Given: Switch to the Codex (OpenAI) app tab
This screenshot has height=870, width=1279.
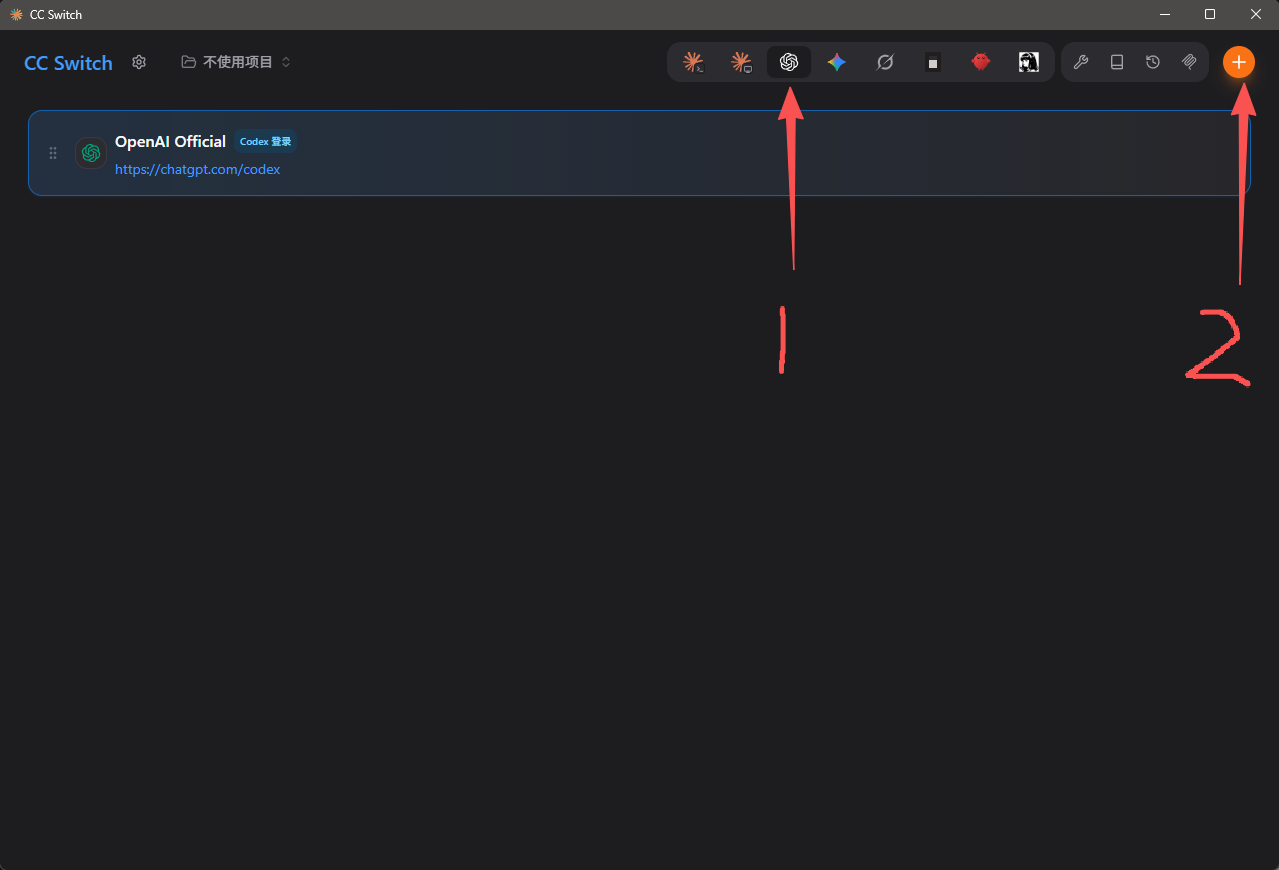Looking at the screenshot, I should click(x=789, y=62).
